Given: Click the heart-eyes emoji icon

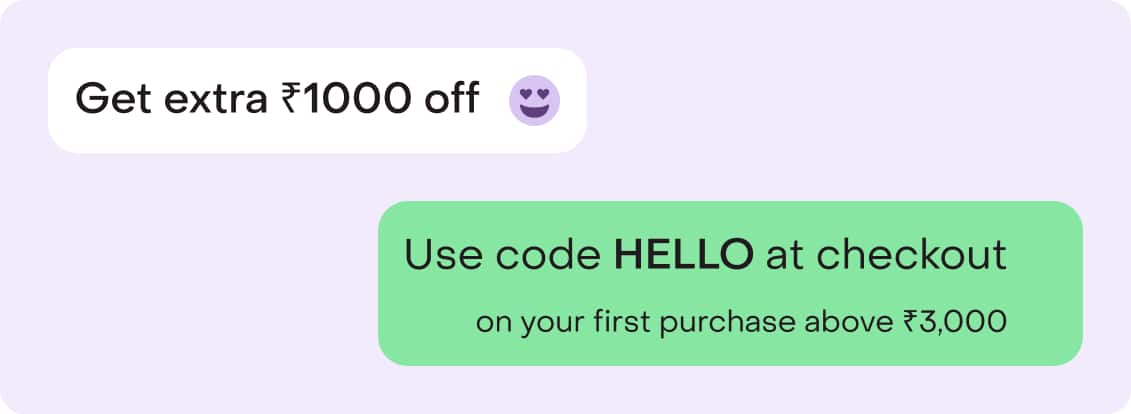Looking at the screenshot, I should (x=534, y=100).
